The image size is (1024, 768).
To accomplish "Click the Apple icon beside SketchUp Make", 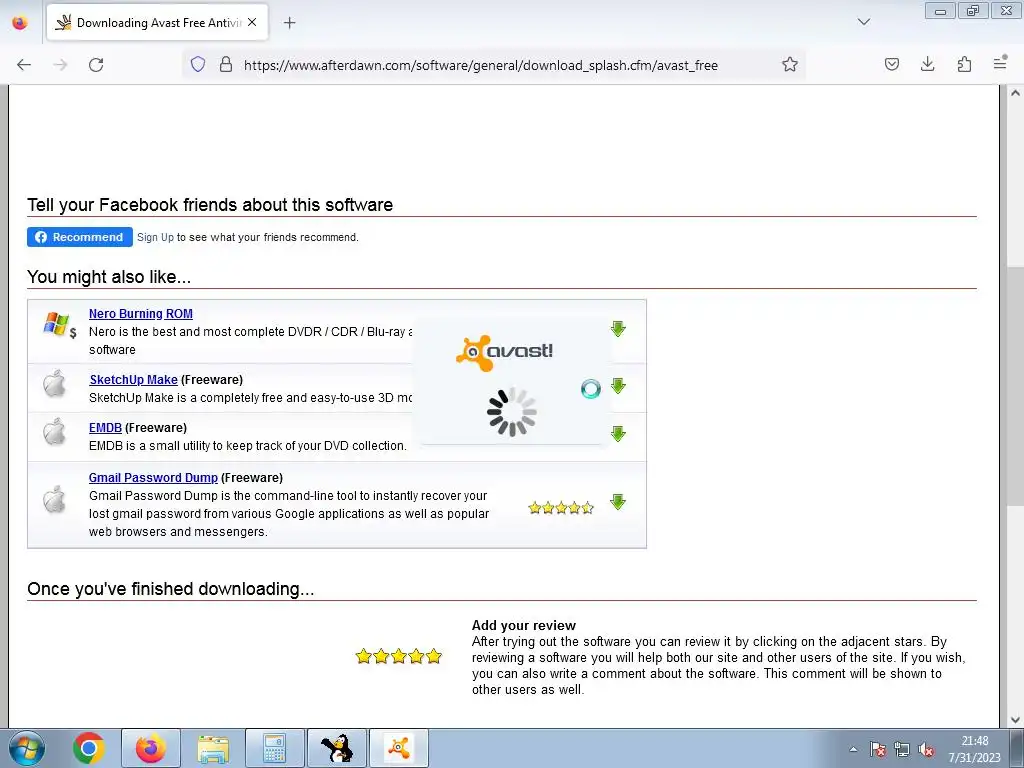I will click(x=54, y=384).
